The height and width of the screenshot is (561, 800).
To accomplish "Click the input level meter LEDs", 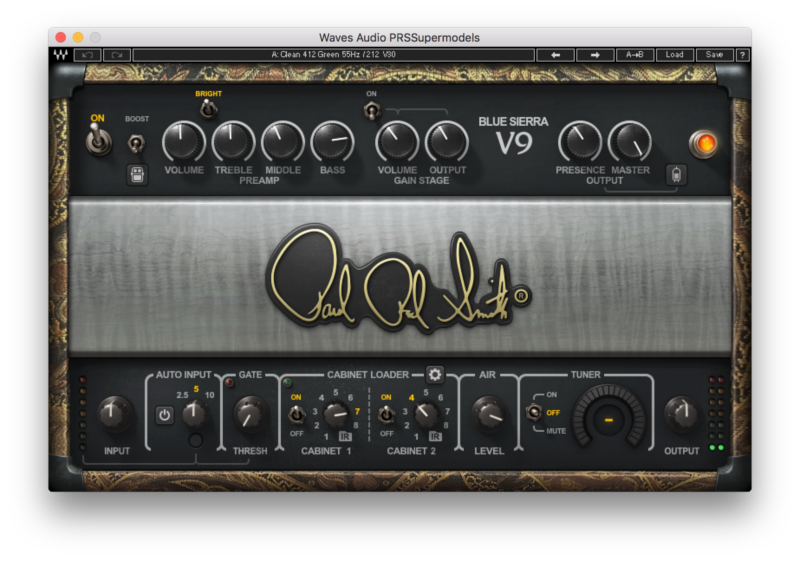I will pos(83,414).
